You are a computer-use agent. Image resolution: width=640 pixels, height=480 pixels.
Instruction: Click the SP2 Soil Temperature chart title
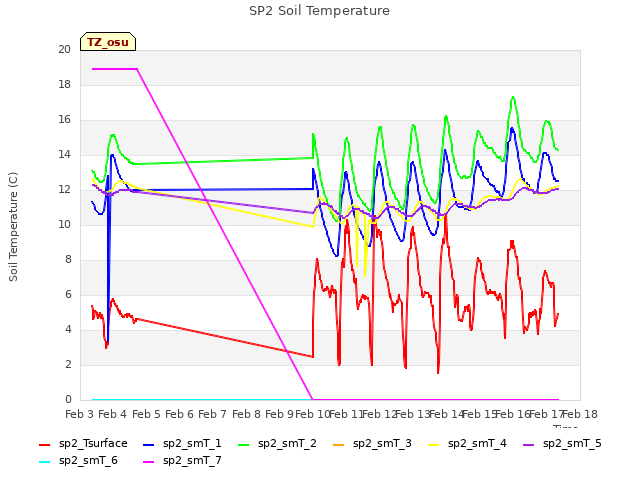point(319,11)
